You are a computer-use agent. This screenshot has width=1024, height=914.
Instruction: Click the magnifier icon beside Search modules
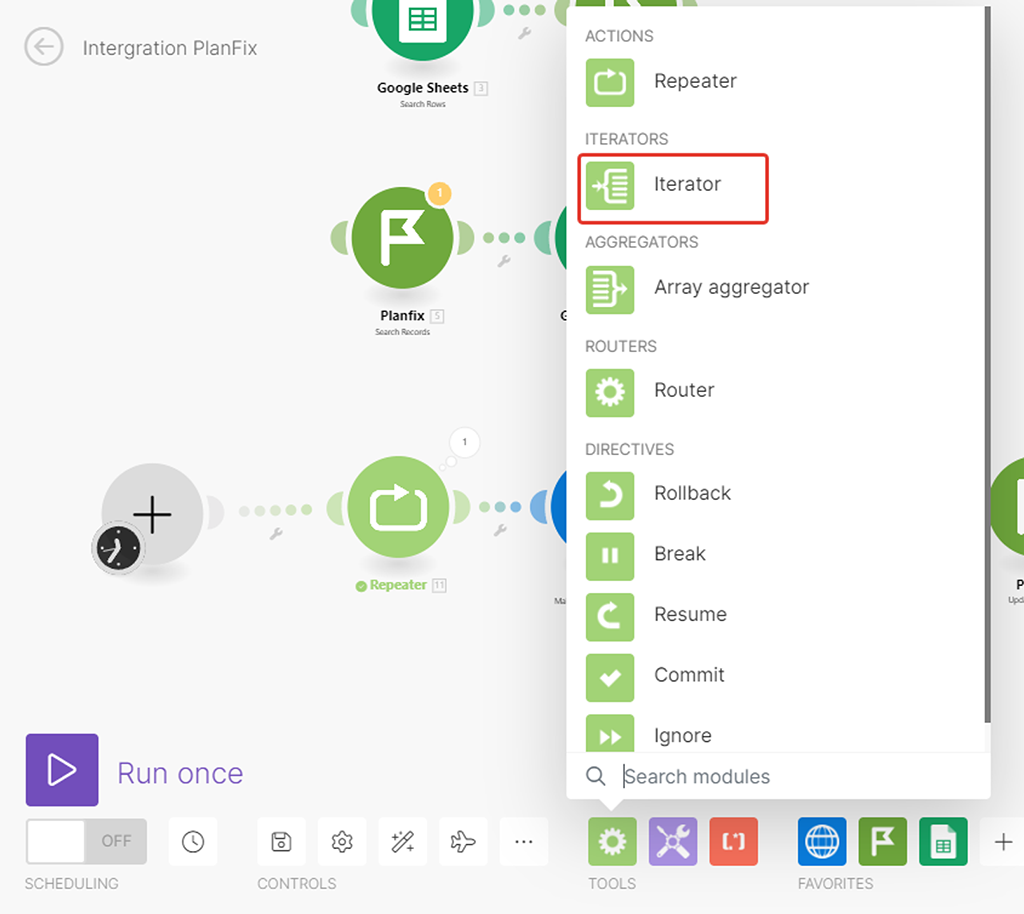pos(595,776)
